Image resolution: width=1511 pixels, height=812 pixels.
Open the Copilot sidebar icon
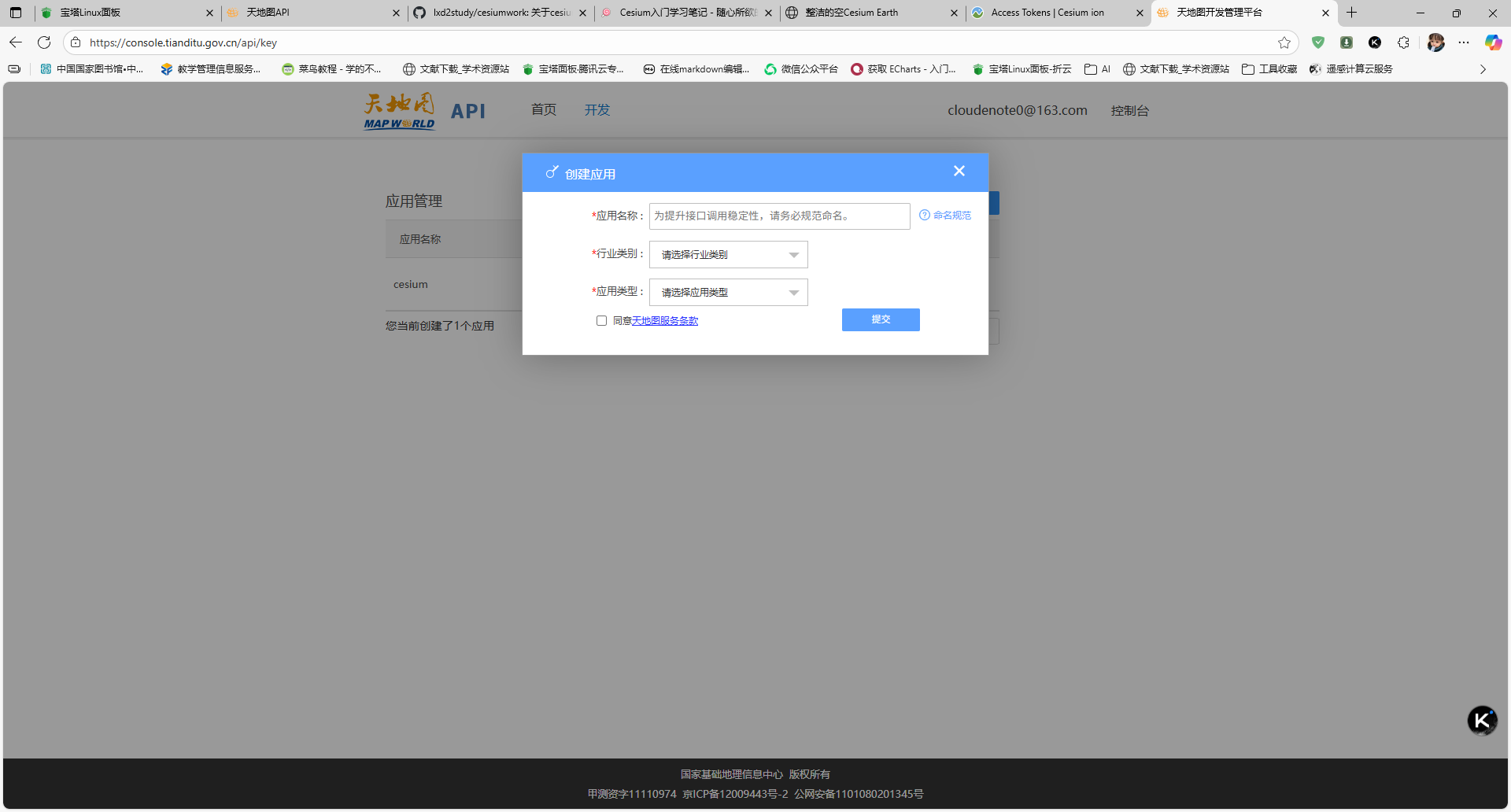coord(1492,42)
